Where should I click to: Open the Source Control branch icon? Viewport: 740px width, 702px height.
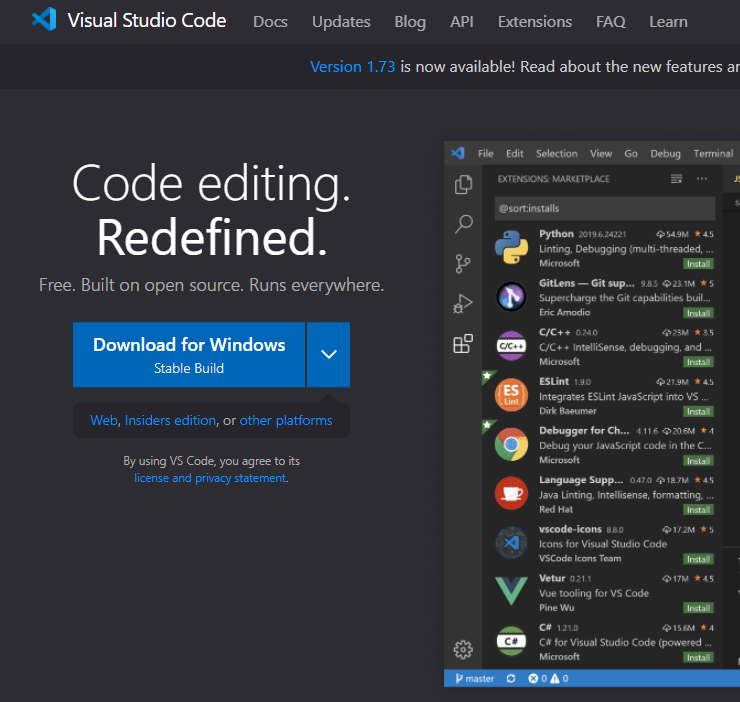pos(463,264)
